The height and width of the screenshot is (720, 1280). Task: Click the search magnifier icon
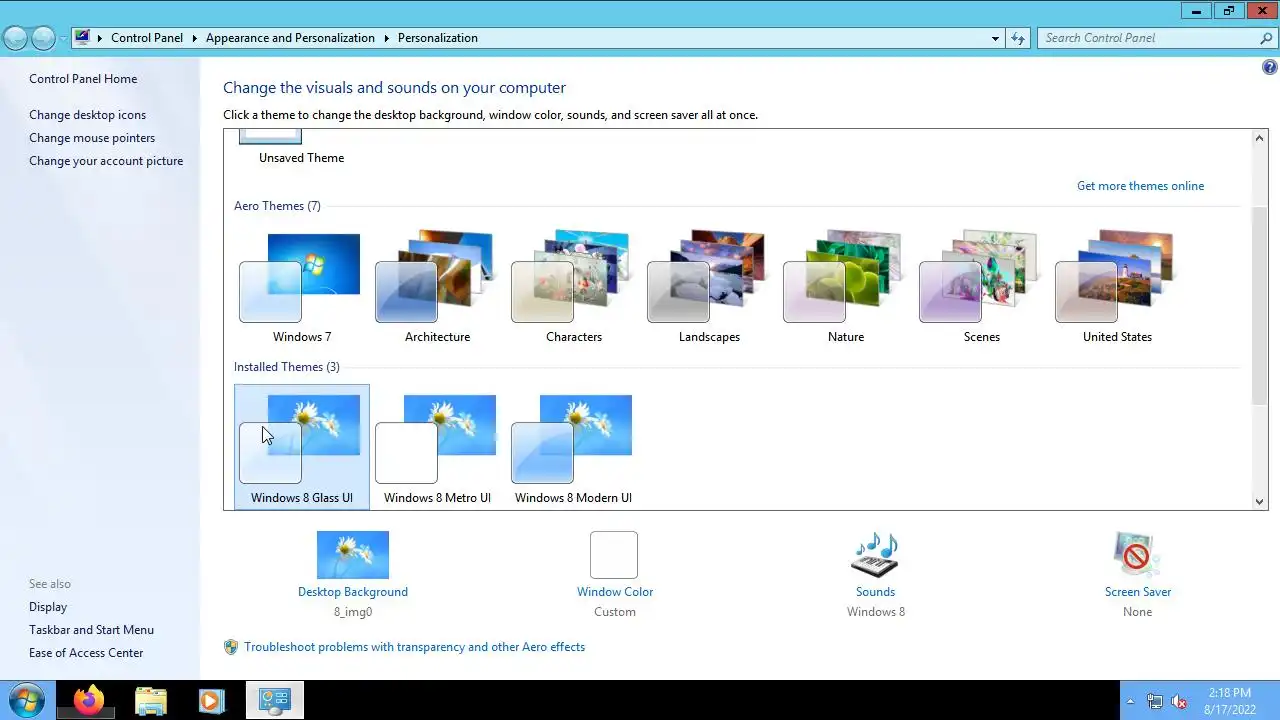coord(1266,38)
